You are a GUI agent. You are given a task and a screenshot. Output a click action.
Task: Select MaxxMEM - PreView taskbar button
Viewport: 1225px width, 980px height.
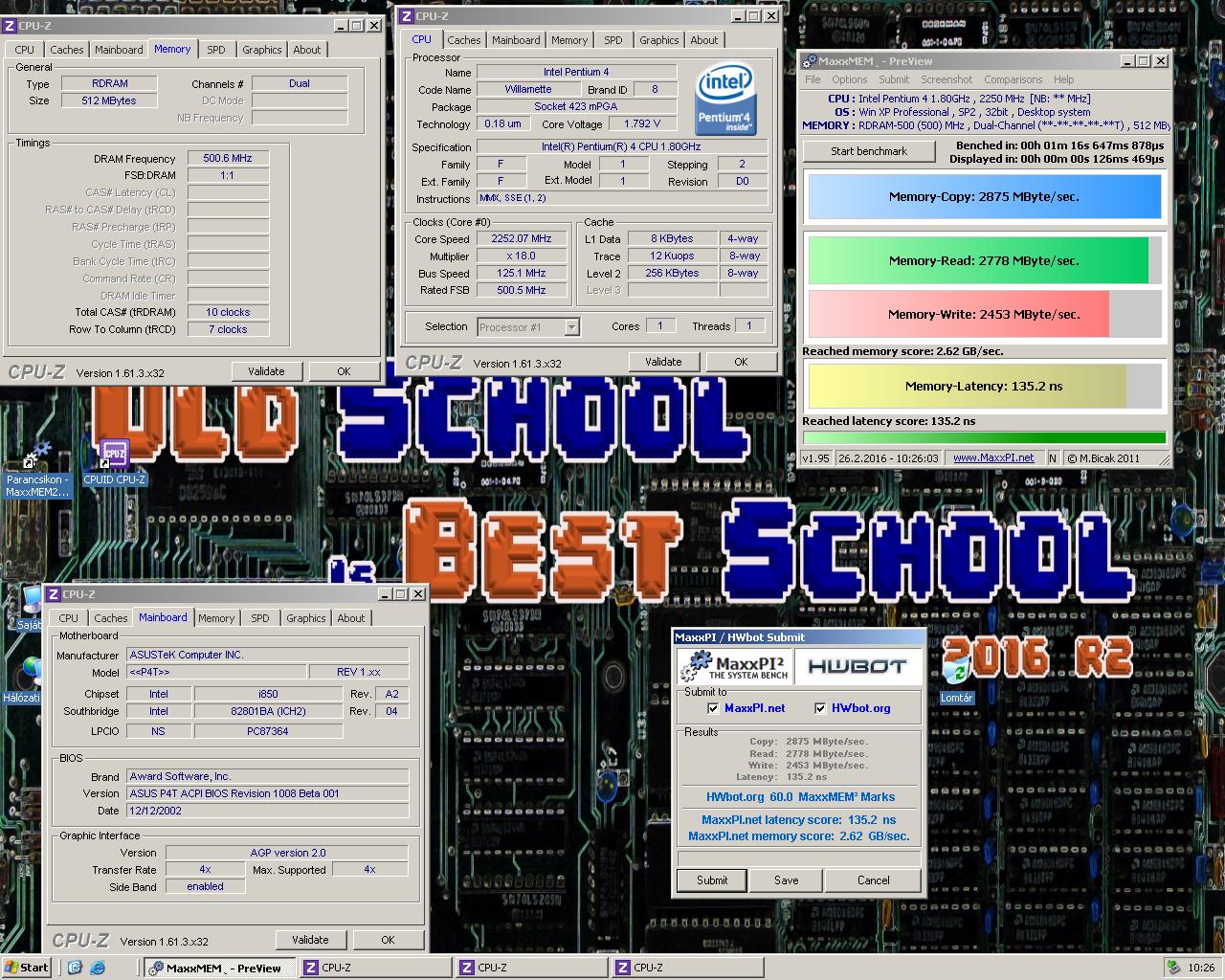221,968
